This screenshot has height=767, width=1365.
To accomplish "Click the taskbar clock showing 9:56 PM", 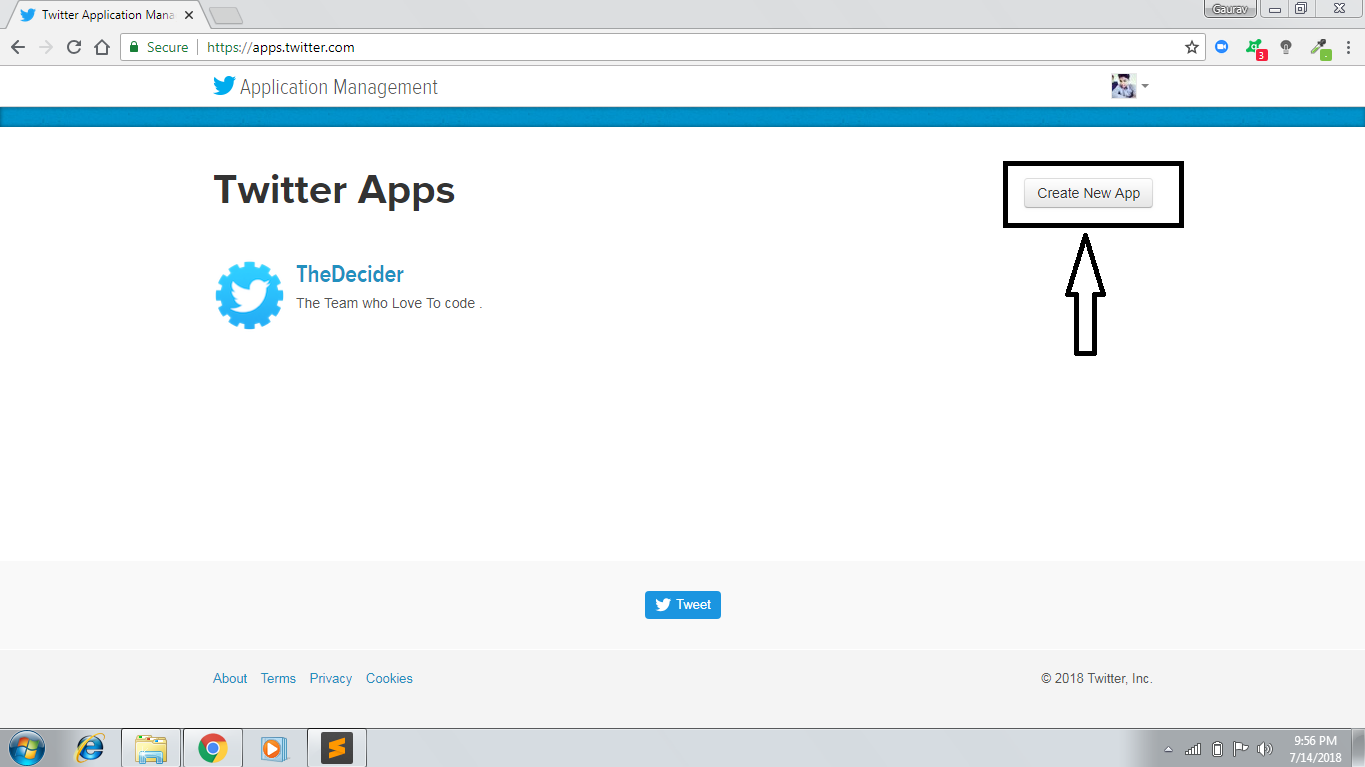I will pos(1315,749).
